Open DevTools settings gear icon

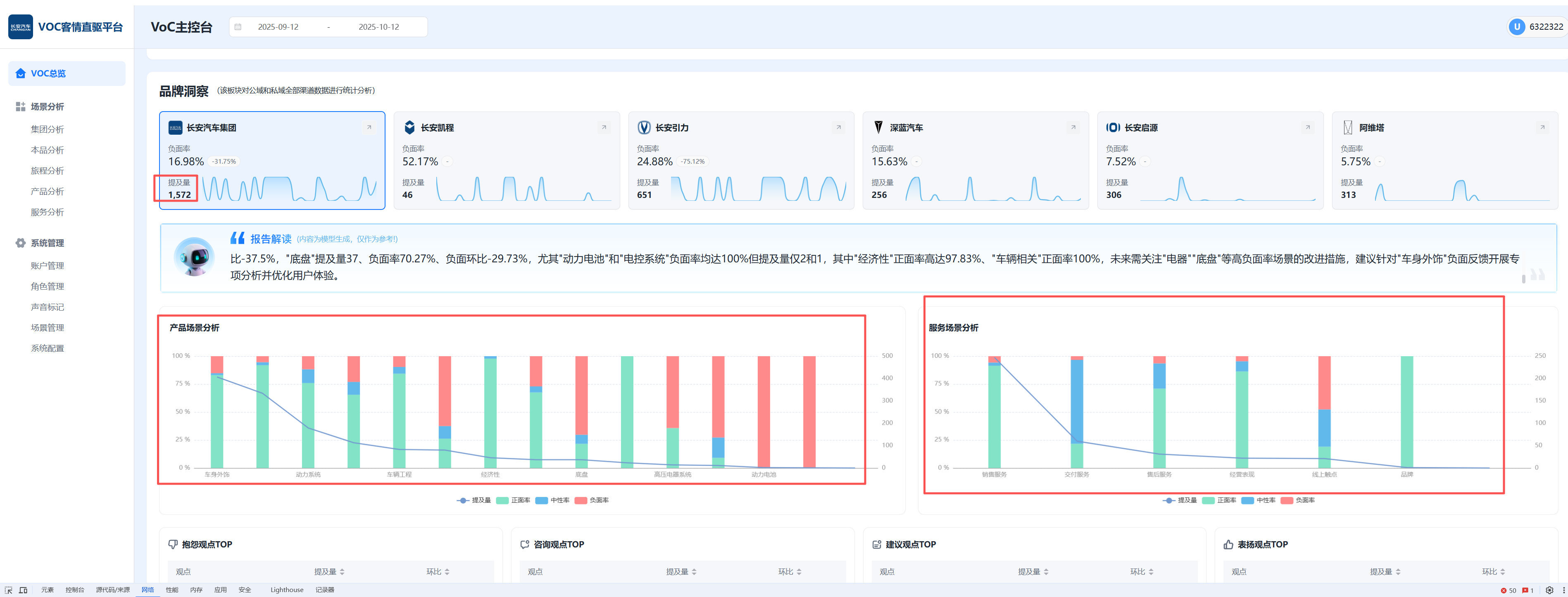pyautogui.click(x=1549, y=590)
